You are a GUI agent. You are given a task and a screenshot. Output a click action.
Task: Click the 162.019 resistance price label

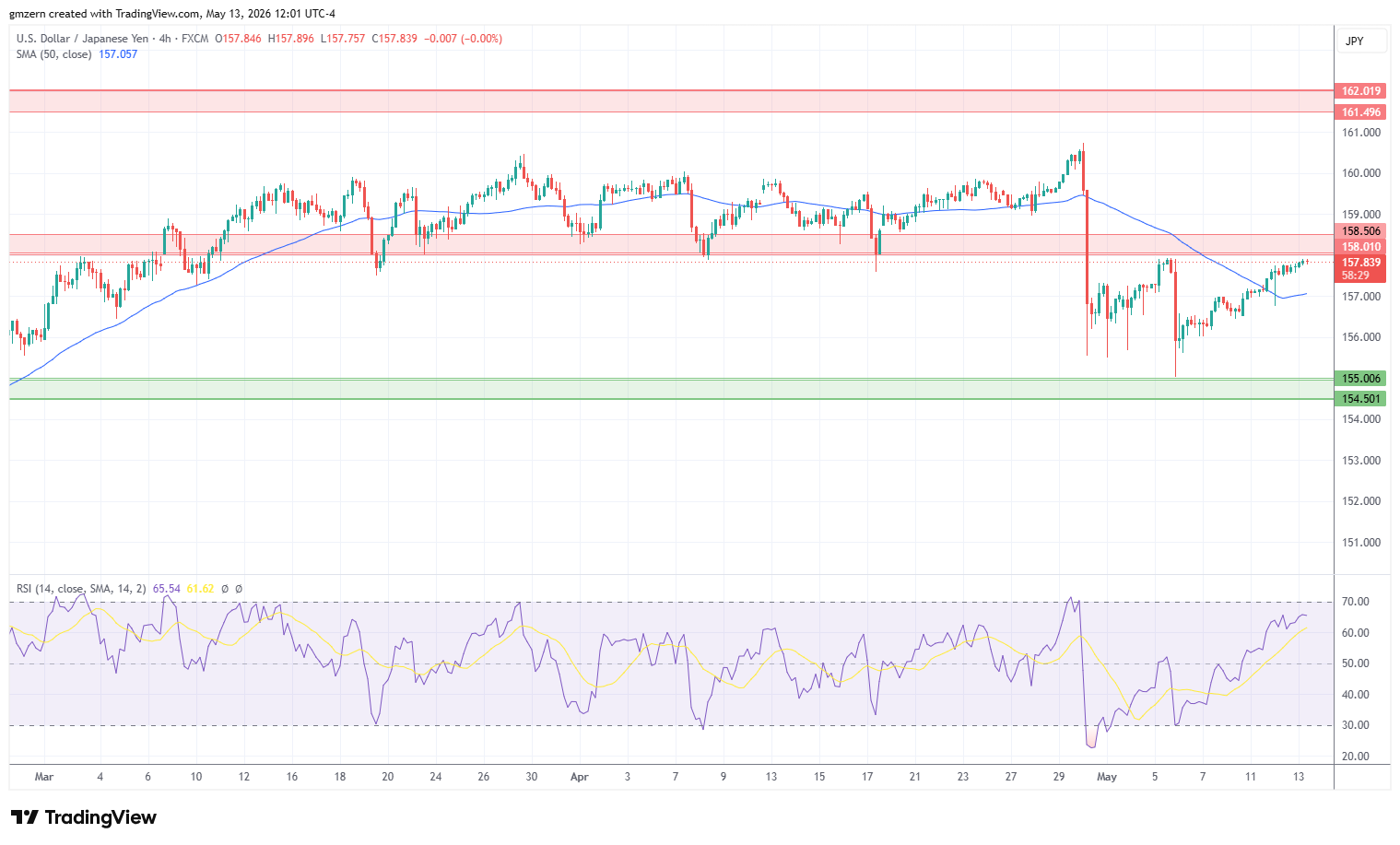1360,91
